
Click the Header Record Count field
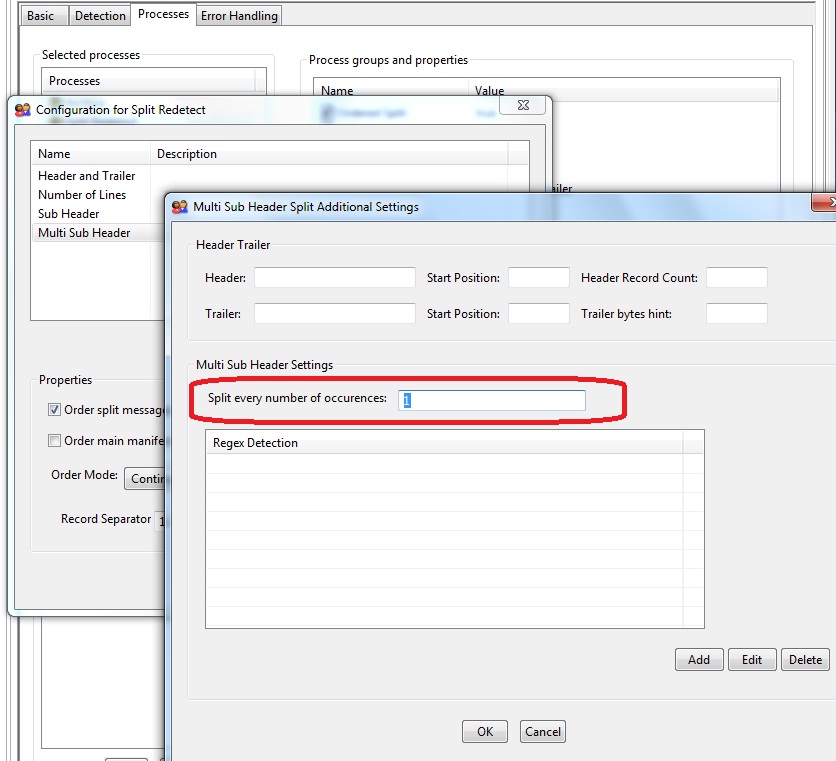tap(736, 277)
